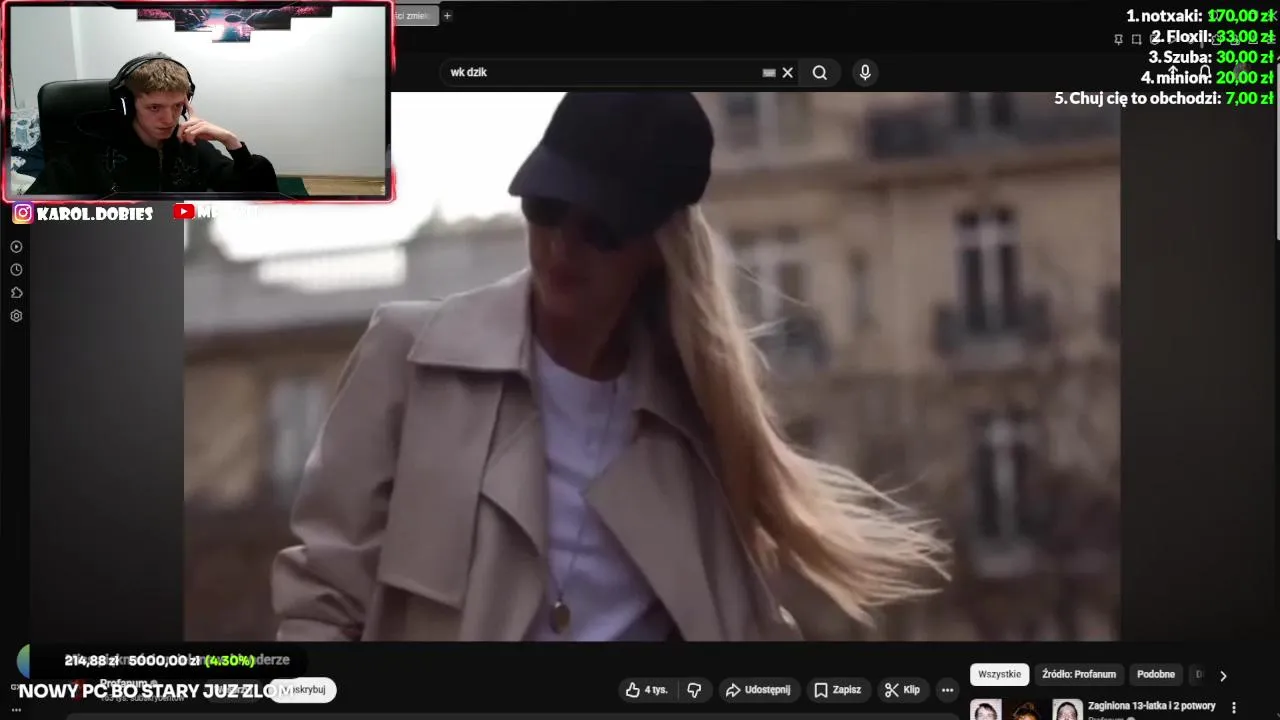Like the video showing 4 tys.
This screenshot has height=720, width=1280.
pyautogui.click(x=646, y=690)
